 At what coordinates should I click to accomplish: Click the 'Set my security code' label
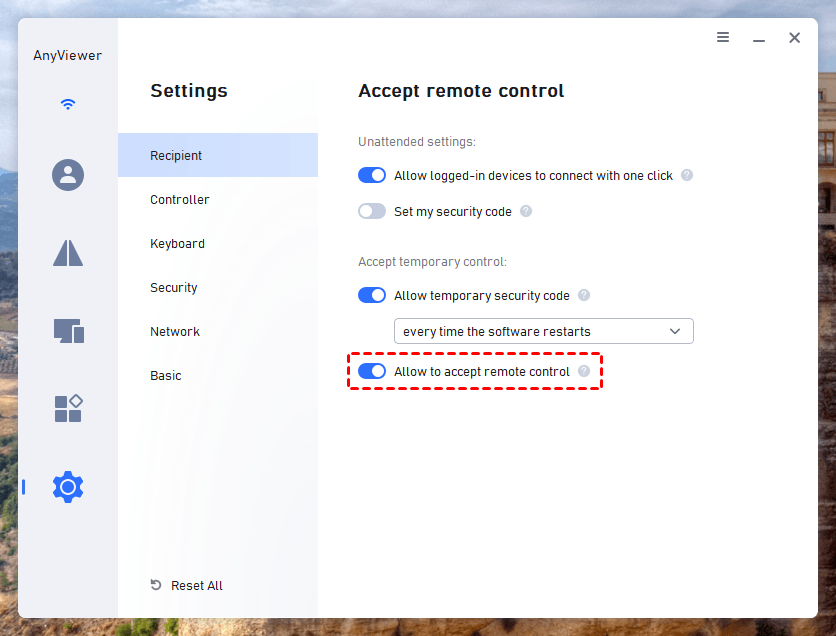pyautogui.click(x=453, y=212)
